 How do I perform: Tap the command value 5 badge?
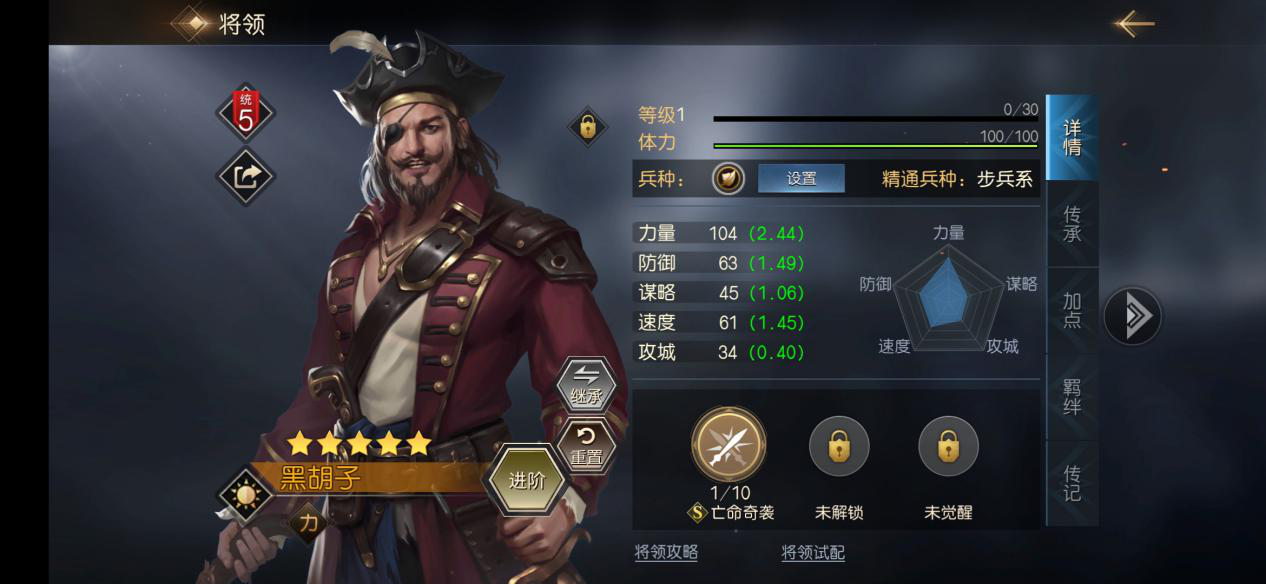tap(246, 113)
